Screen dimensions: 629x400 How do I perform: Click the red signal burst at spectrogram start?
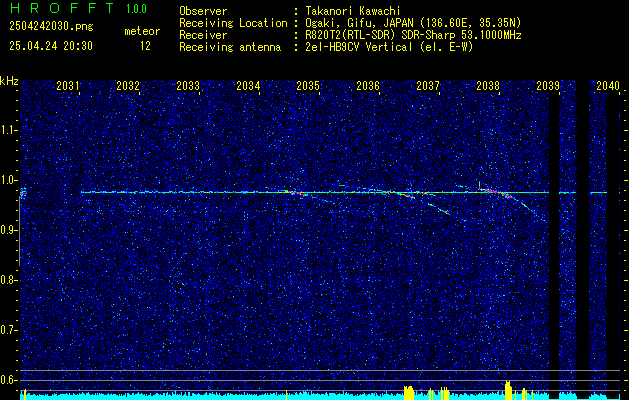[23, 193]
